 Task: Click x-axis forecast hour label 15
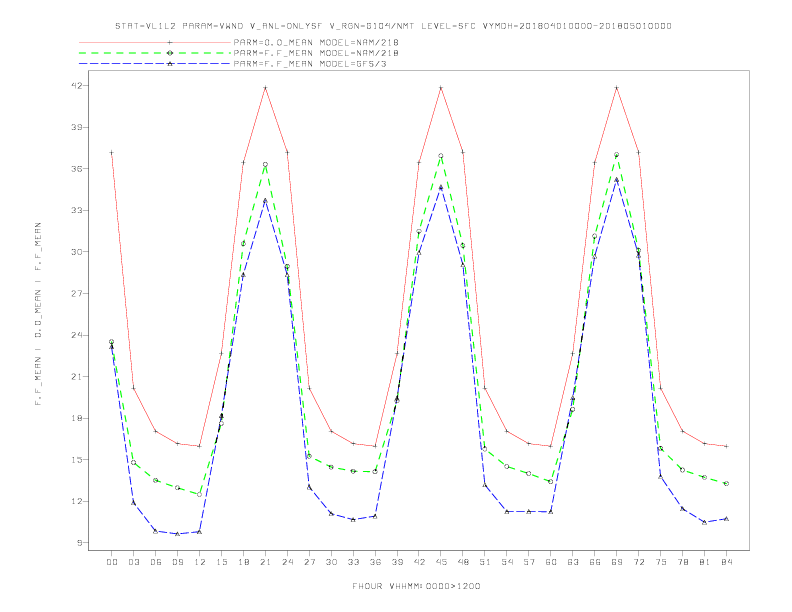pyautogui.click(x=221, y=562)
